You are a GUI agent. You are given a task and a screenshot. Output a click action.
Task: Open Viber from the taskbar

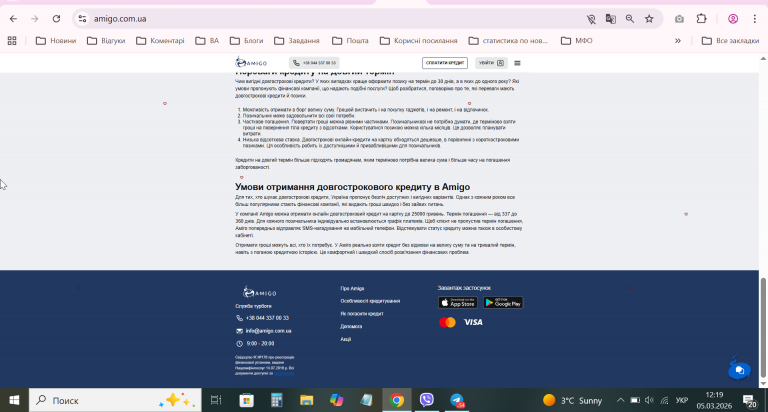(x=427, y=400)
